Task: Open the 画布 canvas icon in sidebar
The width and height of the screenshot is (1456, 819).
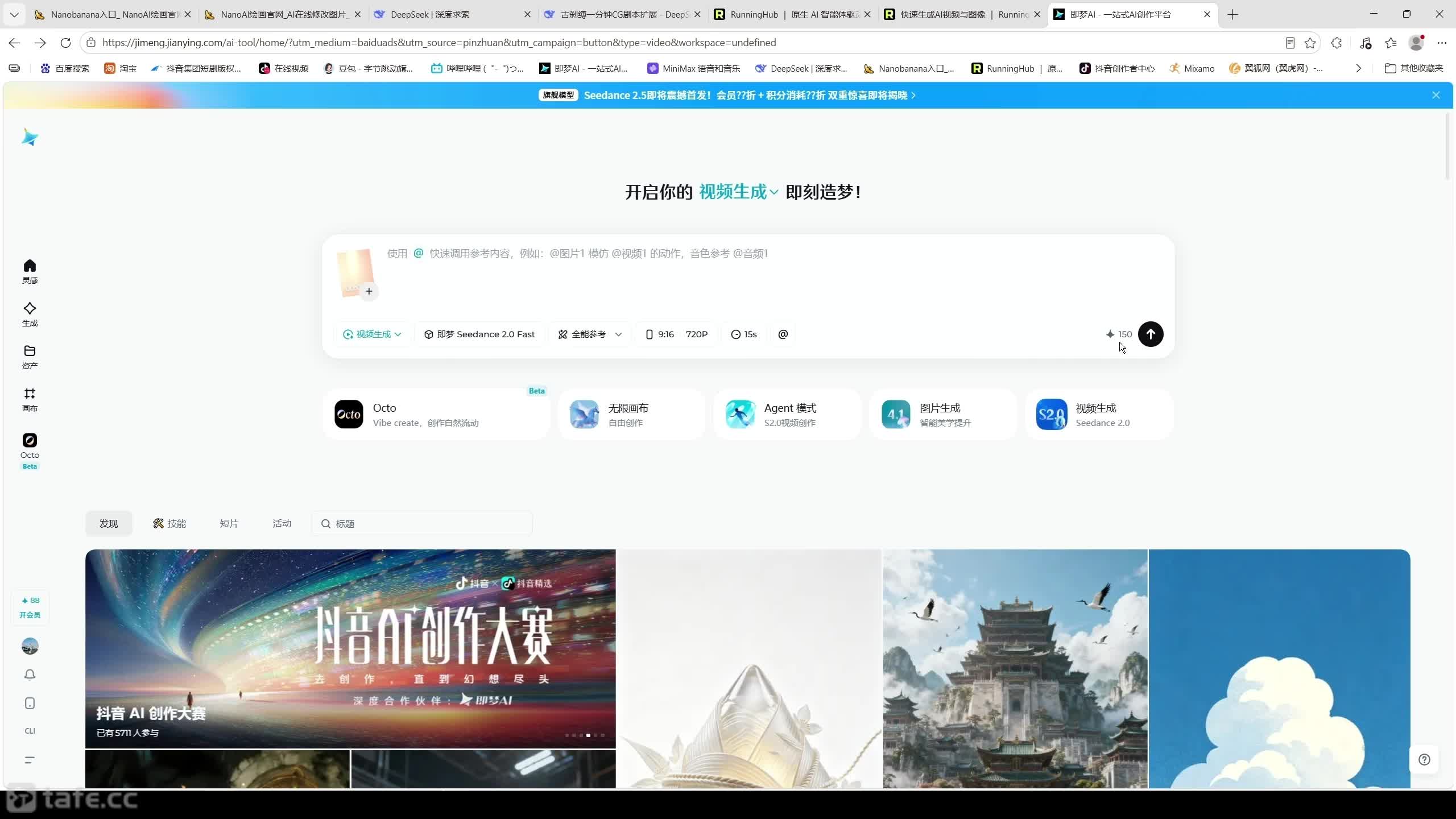Action: tap(30, 399)
